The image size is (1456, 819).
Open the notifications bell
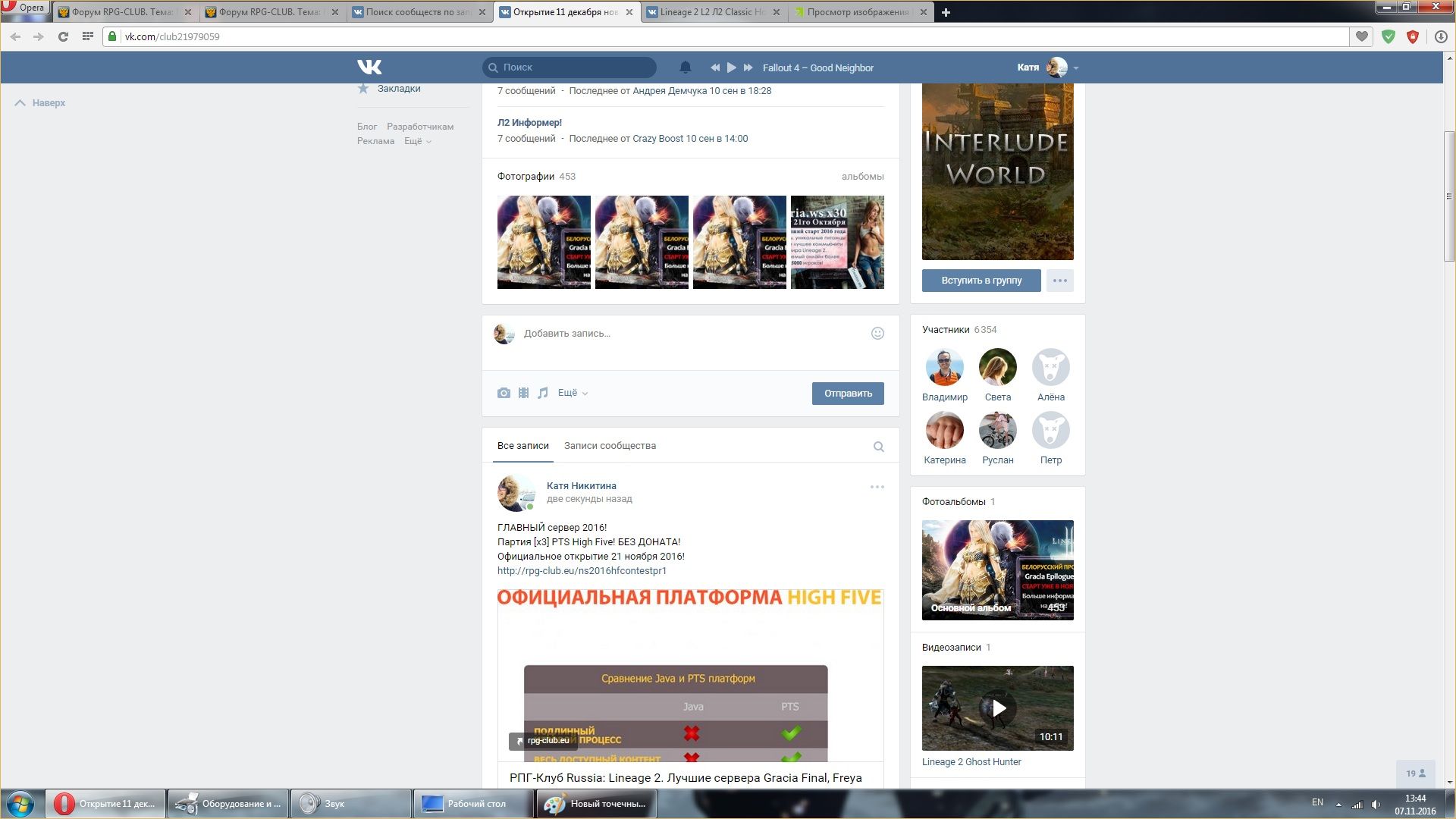[x=686, y=67]
